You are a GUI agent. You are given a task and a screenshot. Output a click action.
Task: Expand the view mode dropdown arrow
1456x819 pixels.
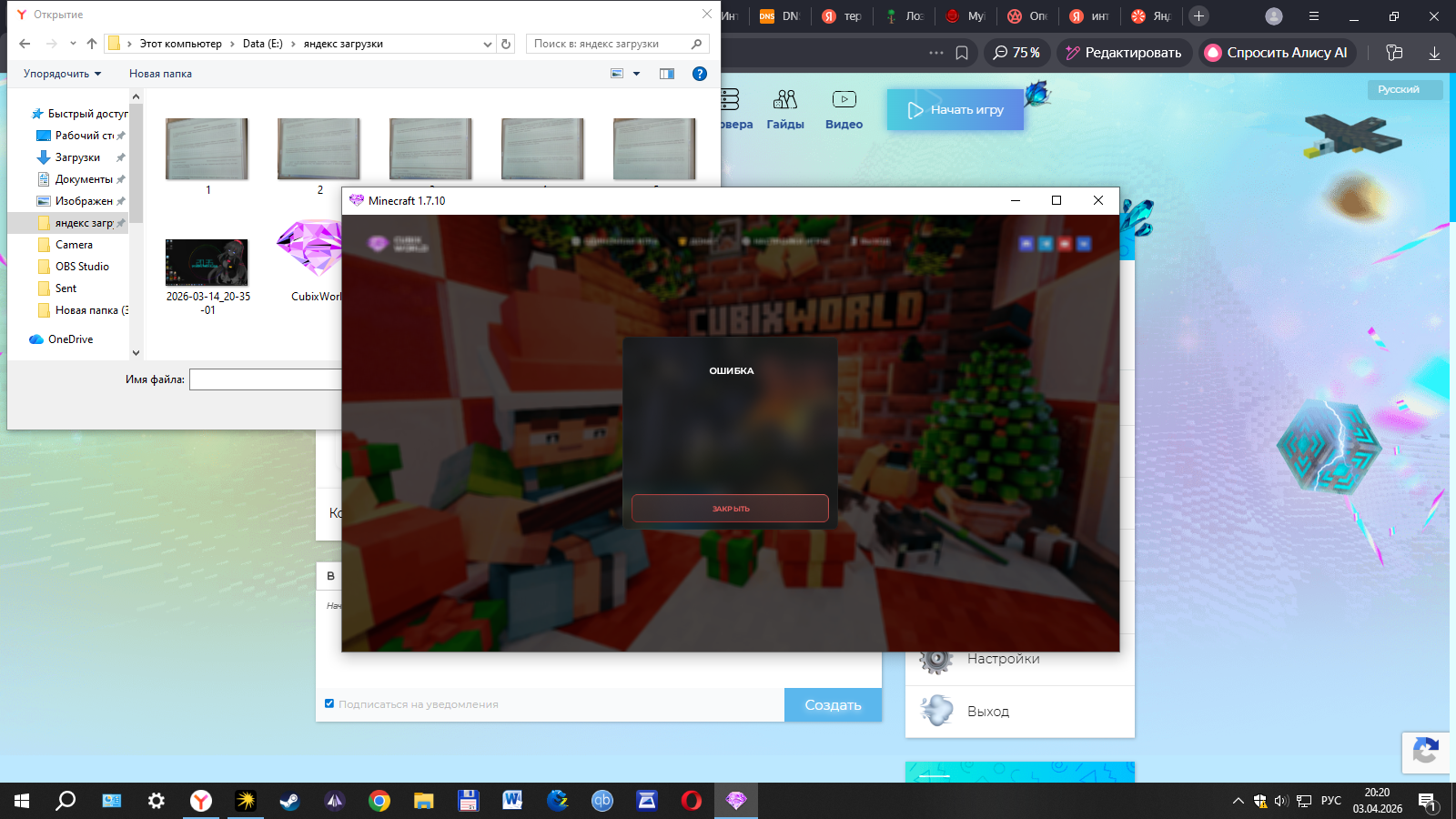[636, 74]
